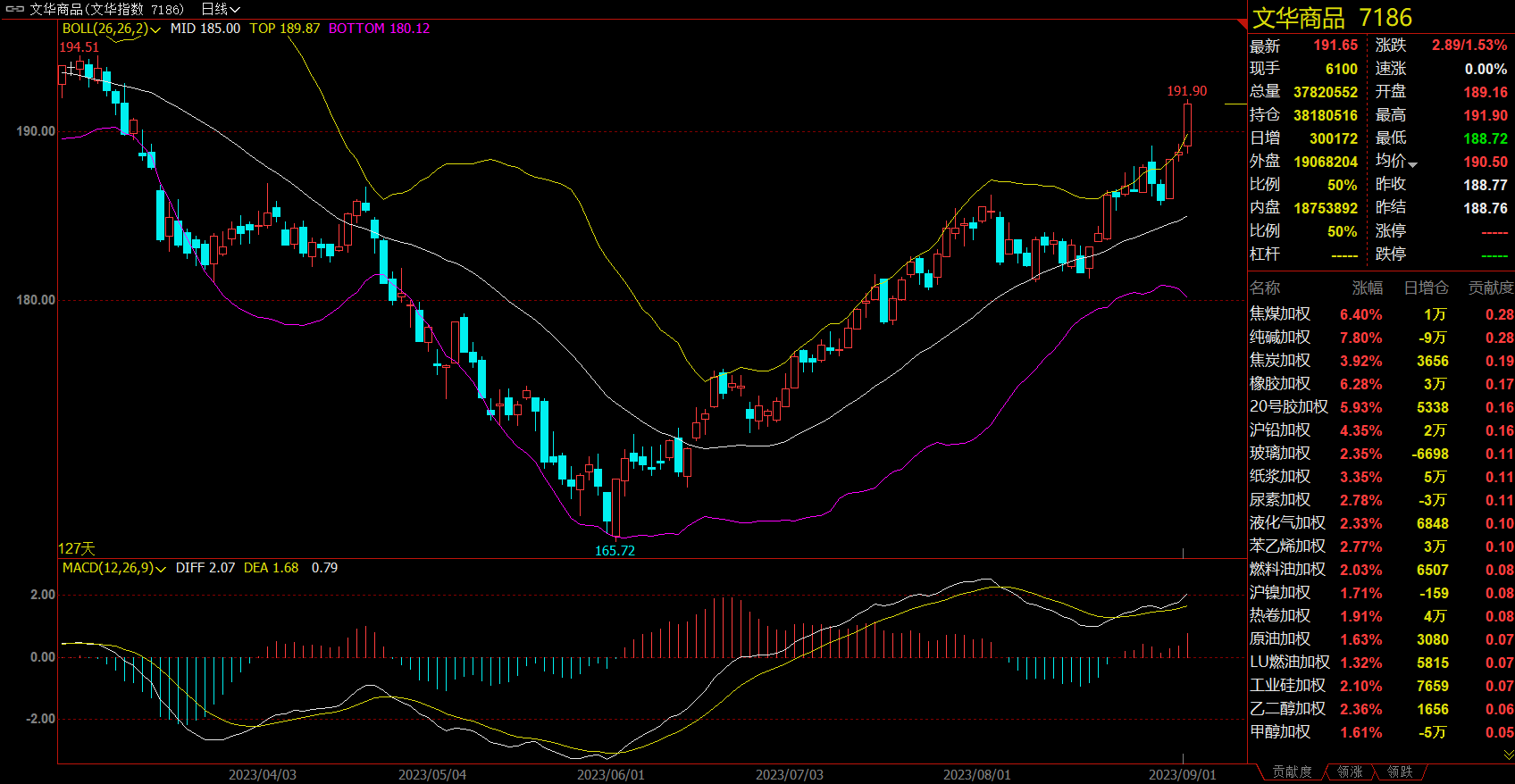Click the 2023/06/01 date axis label
This screenshot has width=1515, height=784.
611,774
